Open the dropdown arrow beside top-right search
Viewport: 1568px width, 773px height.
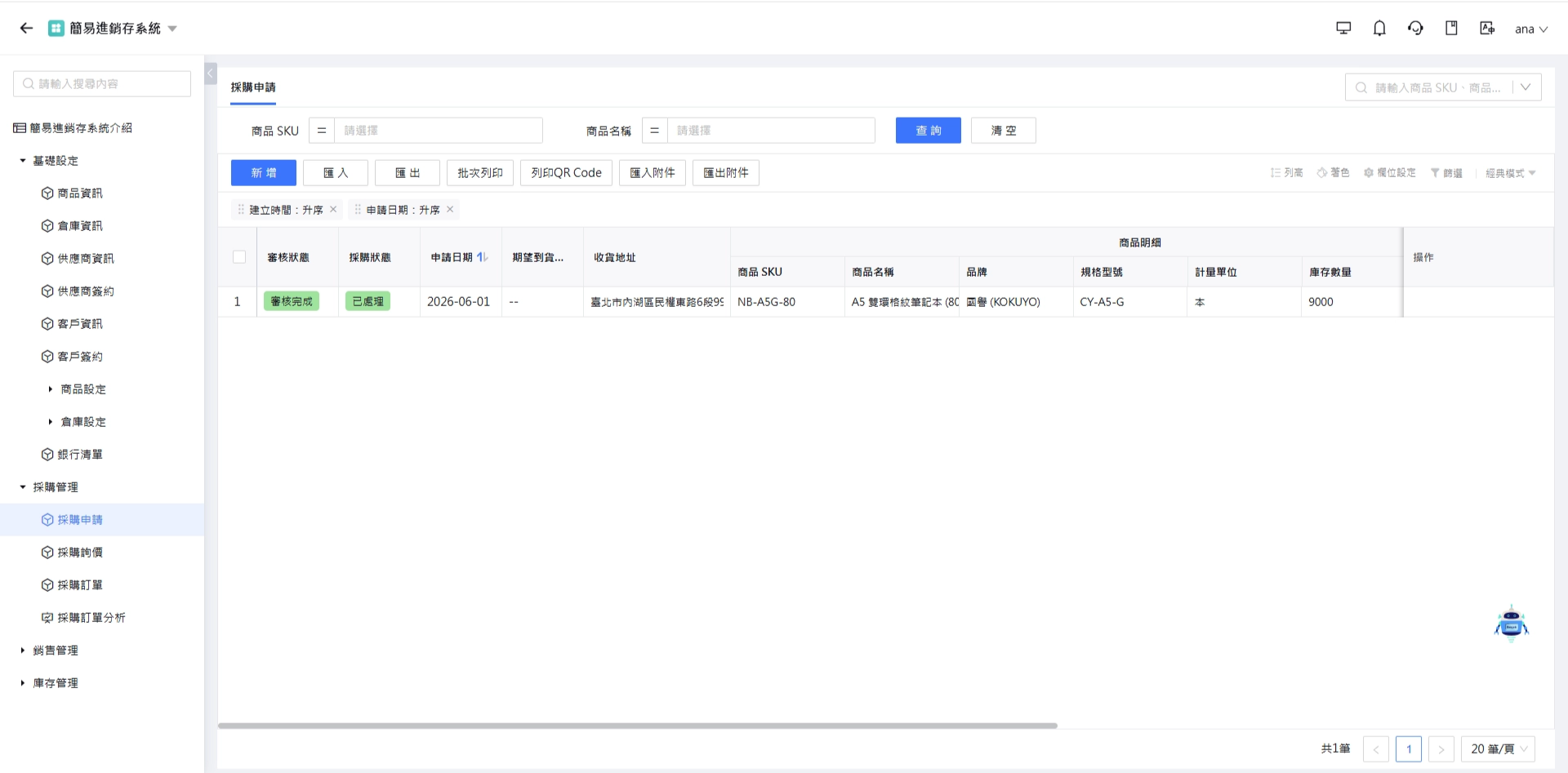(x=1526, y=87)
